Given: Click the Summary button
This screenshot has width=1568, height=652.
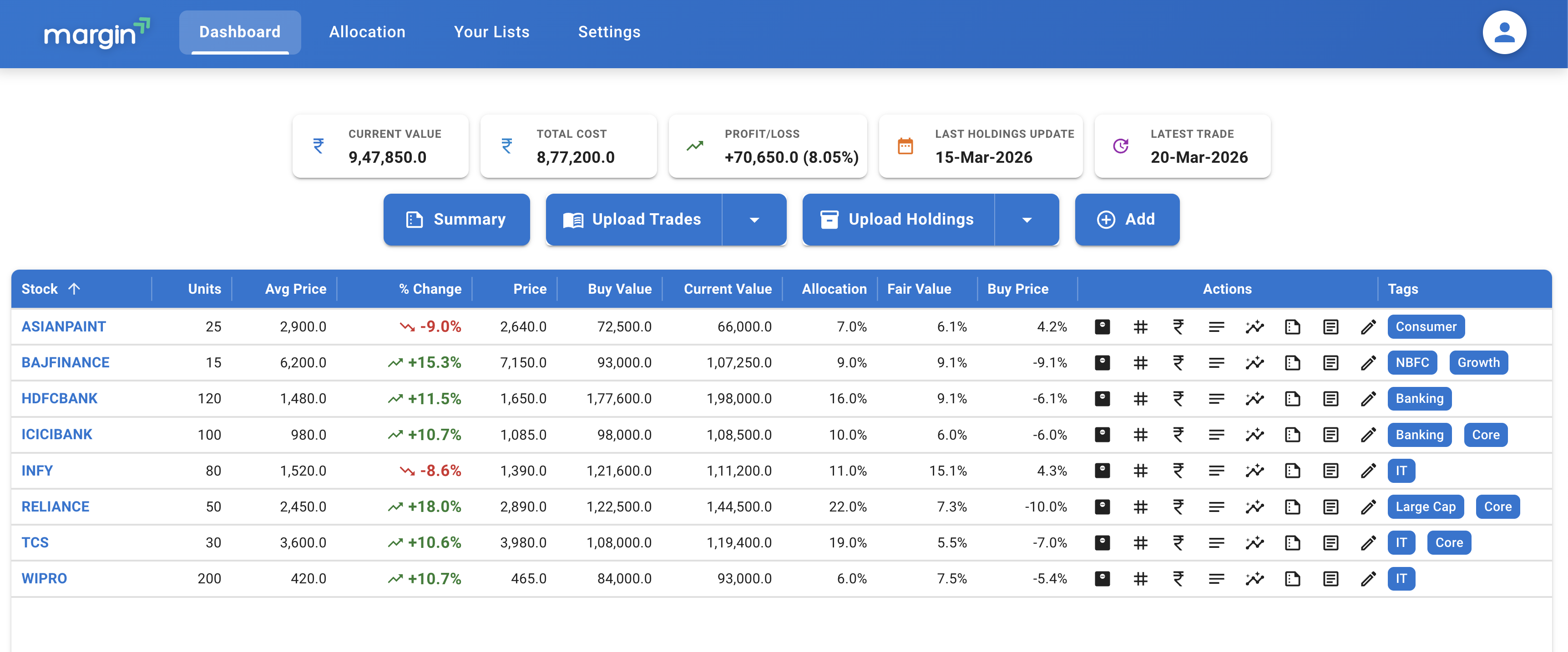Looking at the screenshot, I should pos(456,220).
